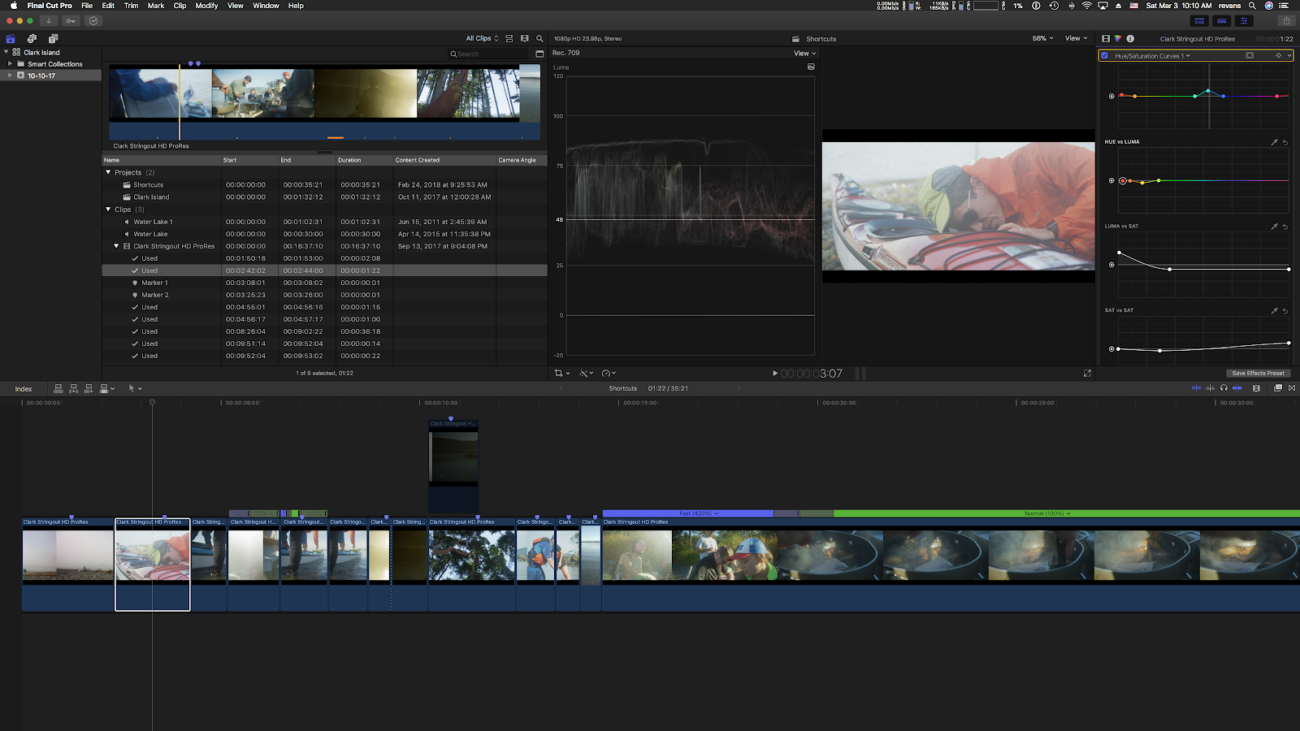
Task: Open the All Clips filter dropdown
Action: (480, 38)
